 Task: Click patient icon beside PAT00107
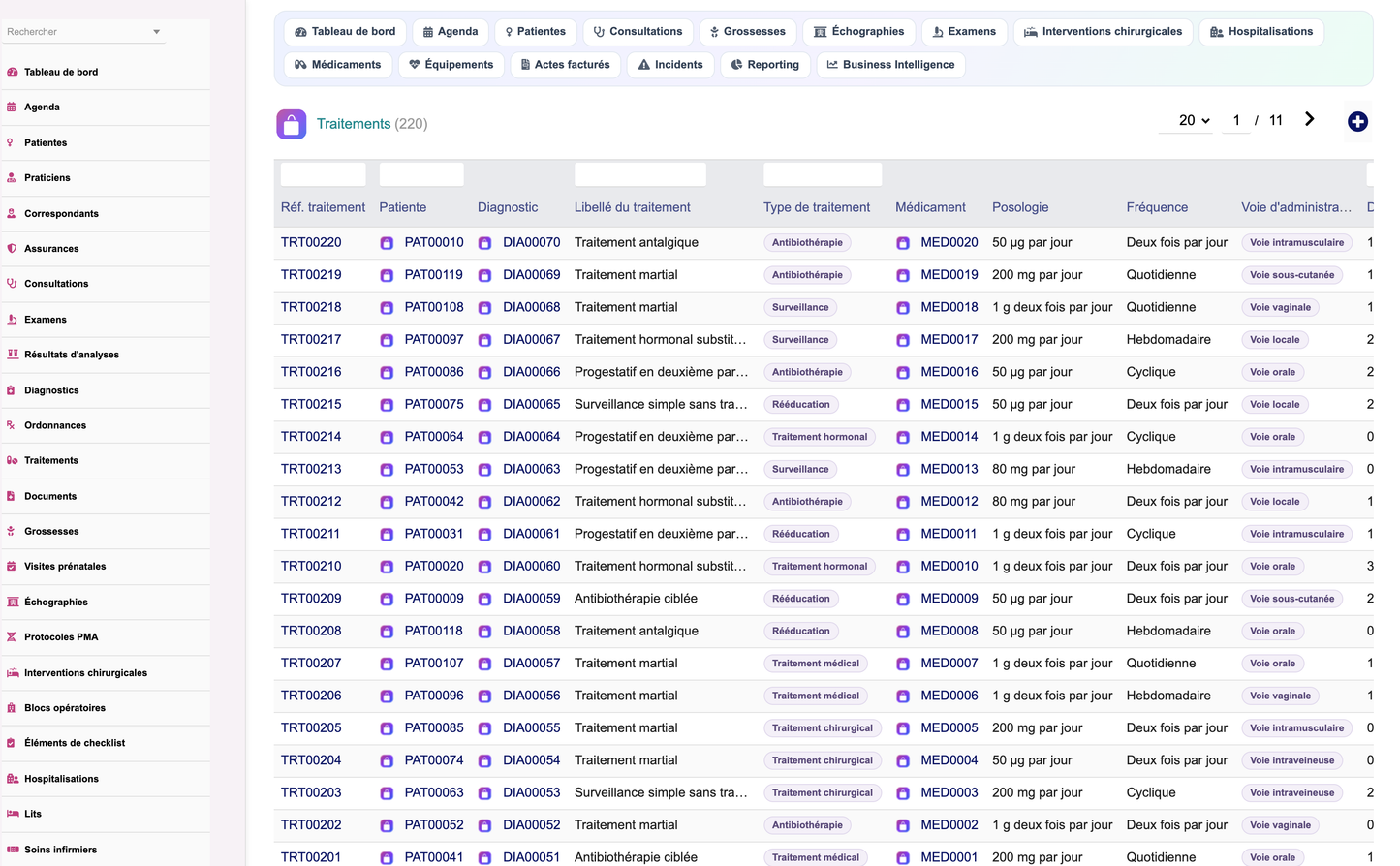[387, 664]
